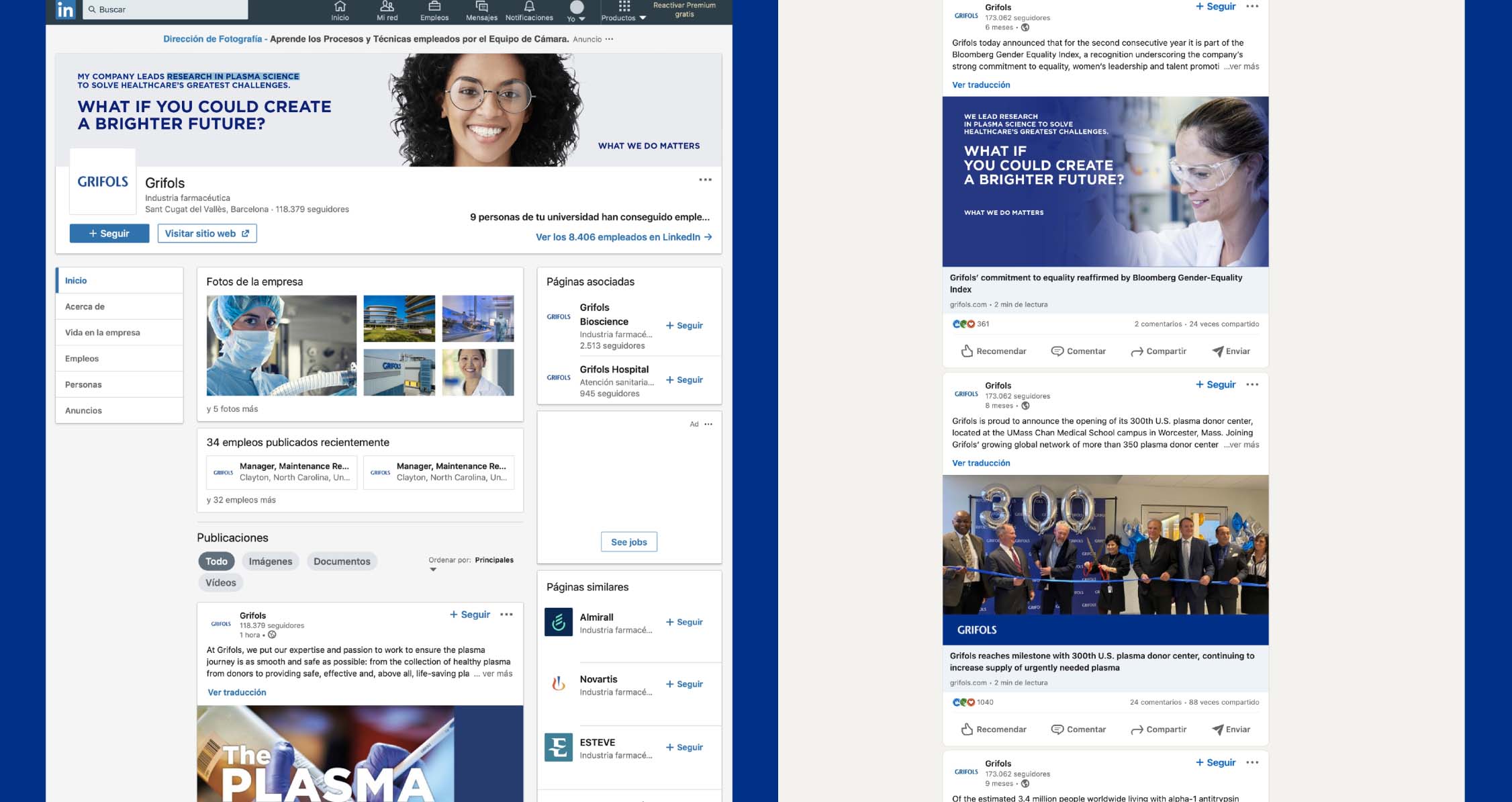Select the Todo filter chip
The image size is (1512, 802).
tap(216, 562)
